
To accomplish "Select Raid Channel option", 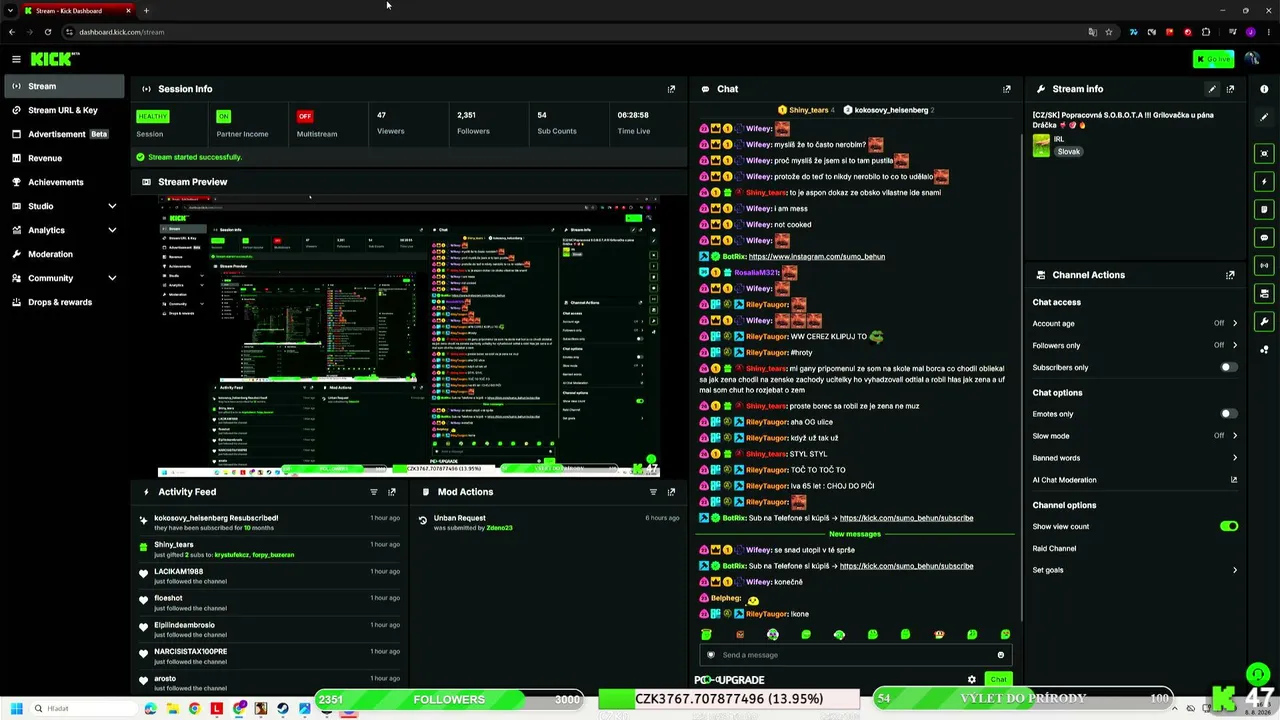I will (x=1055, y=548).
